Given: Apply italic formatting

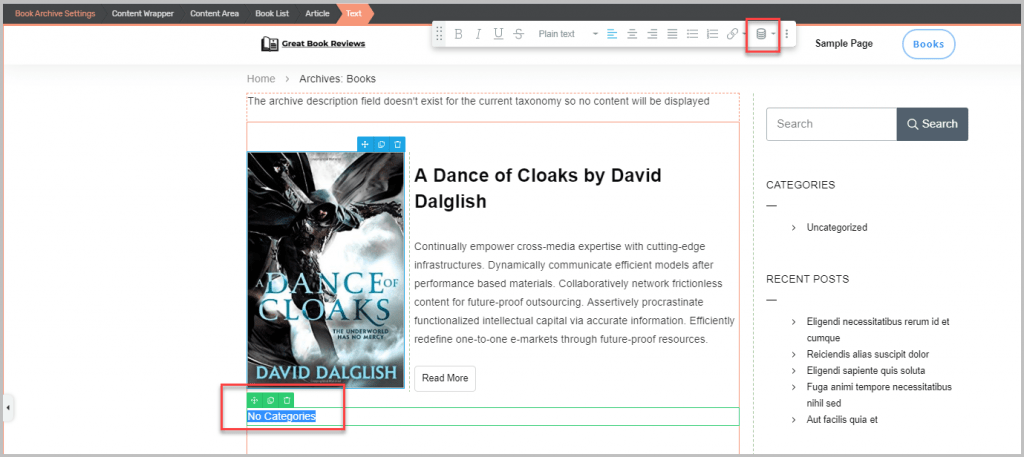Looking at the screenshot, I should point(478,34).
